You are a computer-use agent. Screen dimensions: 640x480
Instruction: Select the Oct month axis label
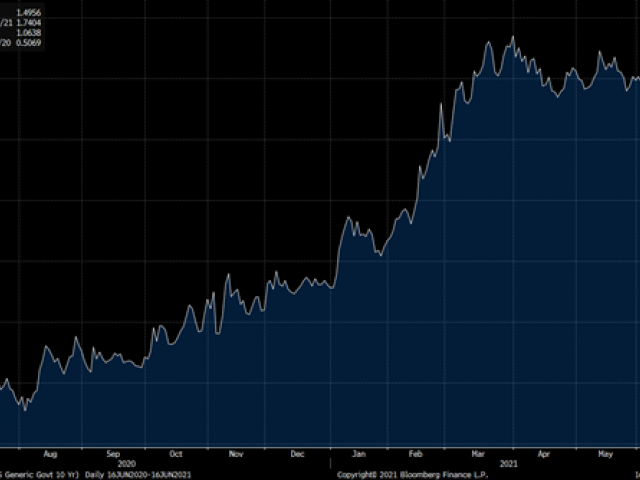(x=176, y=453)
